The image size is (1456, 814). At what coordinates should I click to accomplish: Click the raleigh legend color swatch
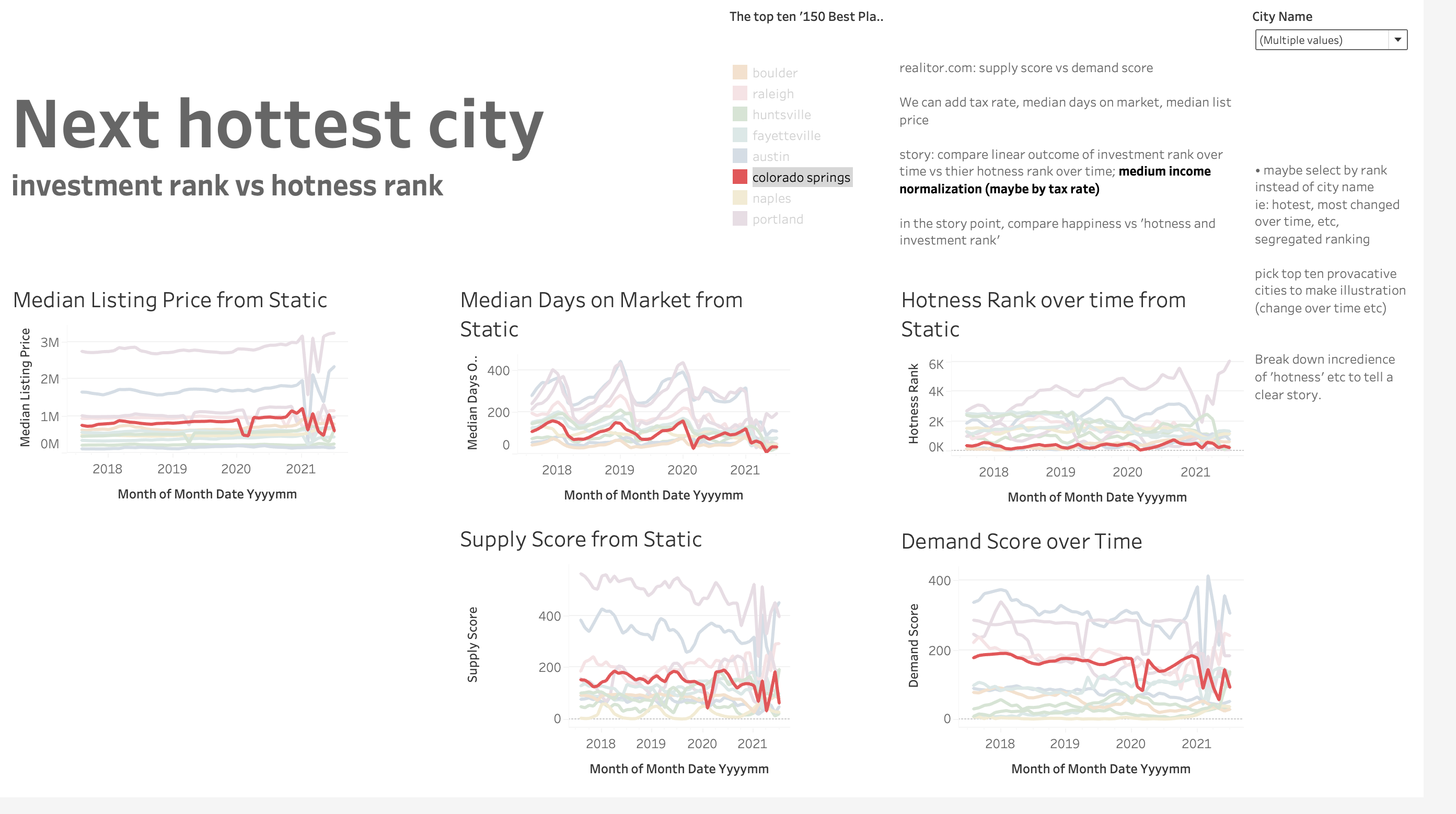(739, 93)
